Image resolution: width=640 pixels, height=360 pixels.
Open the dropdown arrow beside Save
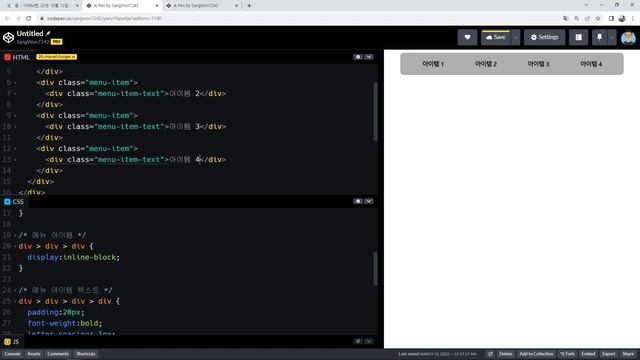pos(516,37)
